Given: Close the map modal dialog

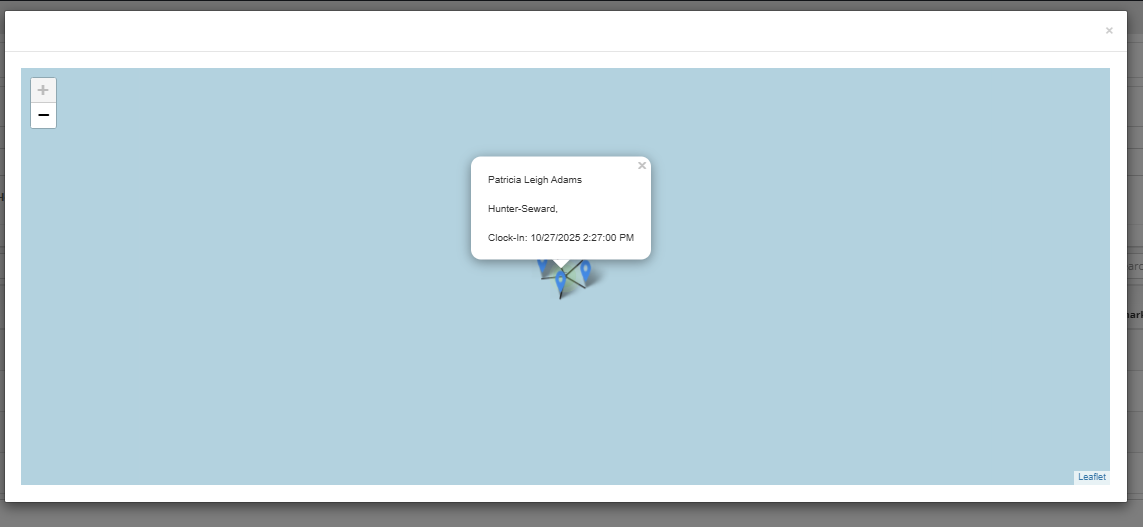Looking at the screenshot, I should point(1108,31).
